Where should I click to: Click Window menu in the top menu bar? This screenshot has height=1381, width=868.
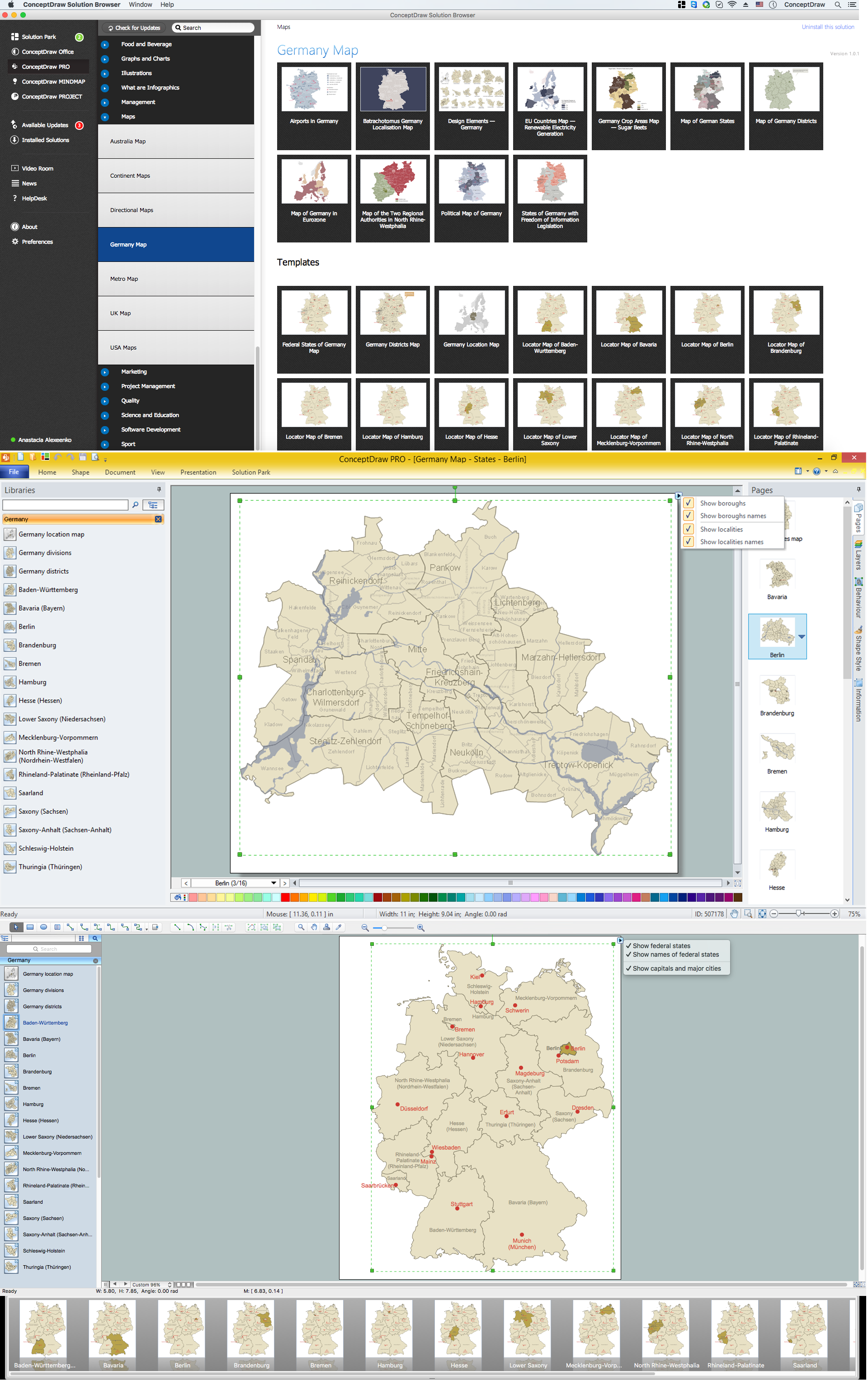[x=141, y=5]
